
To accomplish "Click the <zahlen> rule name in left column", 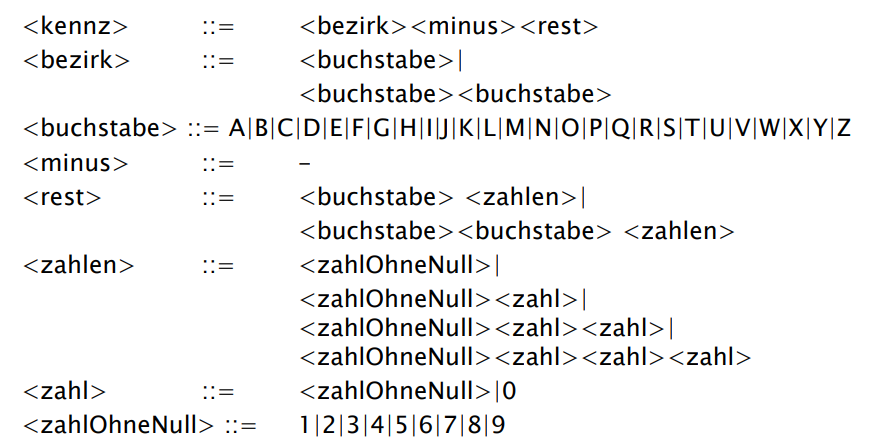I will (79, 266).
